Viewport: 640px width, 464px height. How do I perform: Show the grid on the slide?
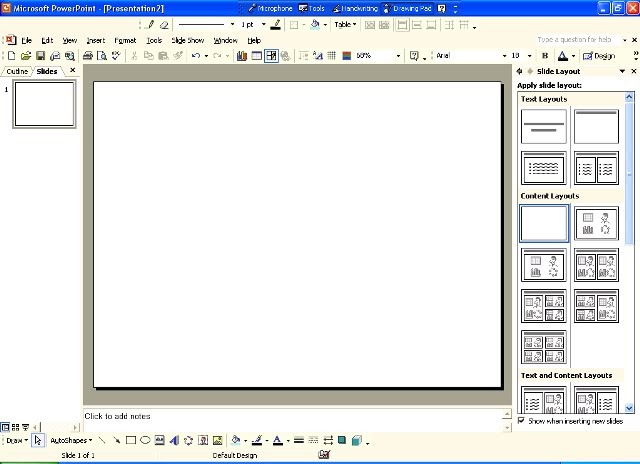click(331, 56)
